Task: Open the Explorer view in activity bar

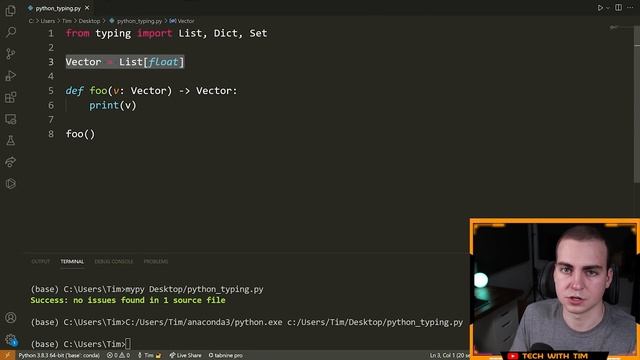Action: 11,10
